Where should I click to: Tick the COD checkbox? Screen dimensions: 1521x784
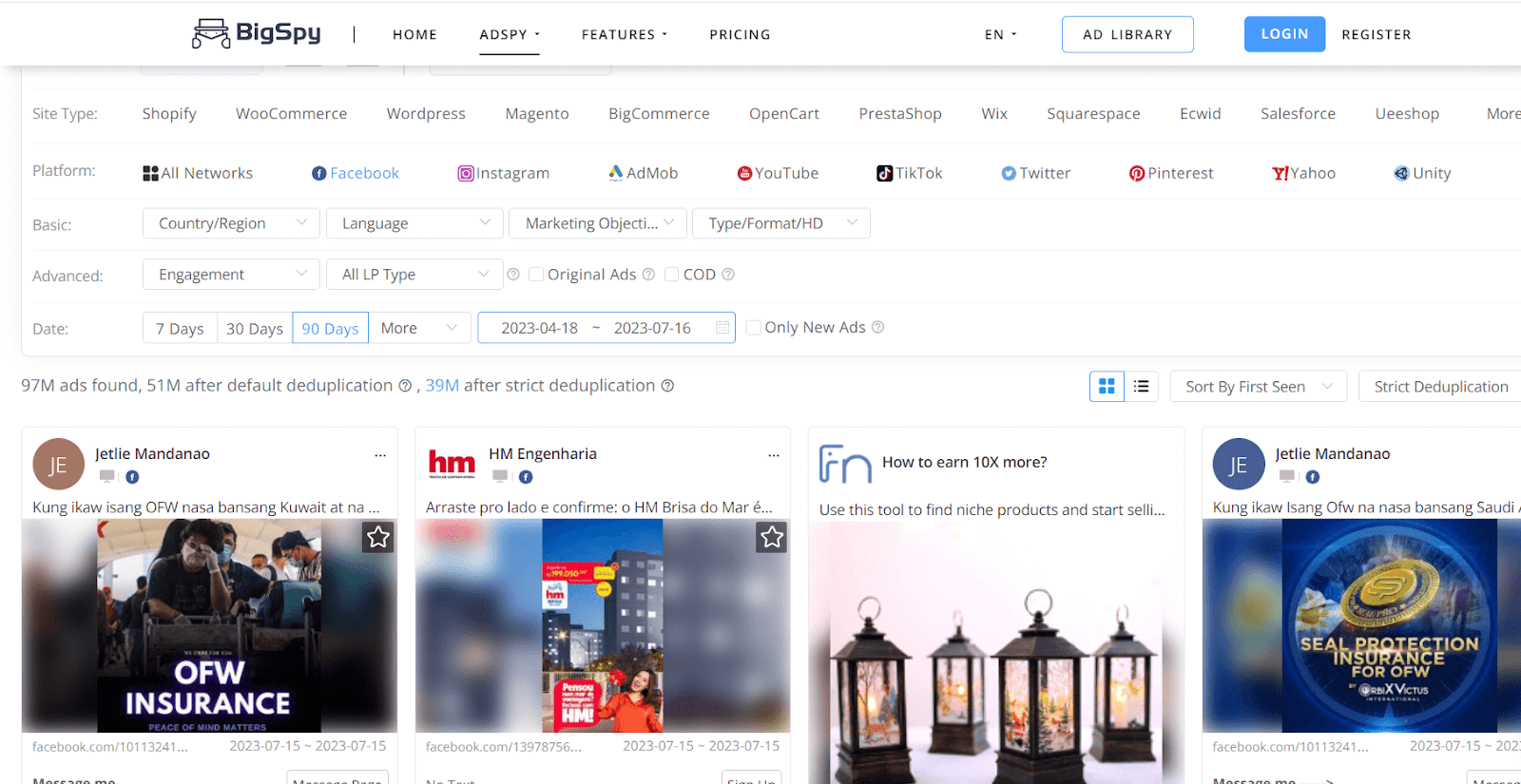[672, 275]
